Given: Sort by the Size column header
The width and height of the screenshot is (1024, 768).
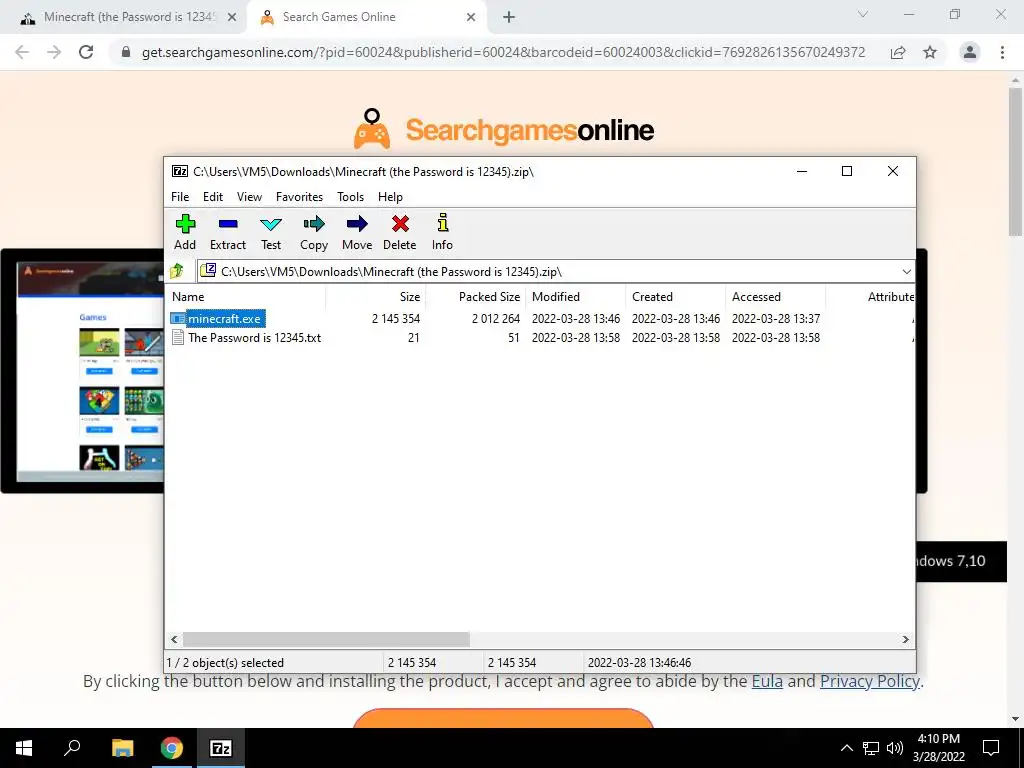Looking at the screenshot, I should click(x=376, y=296).
